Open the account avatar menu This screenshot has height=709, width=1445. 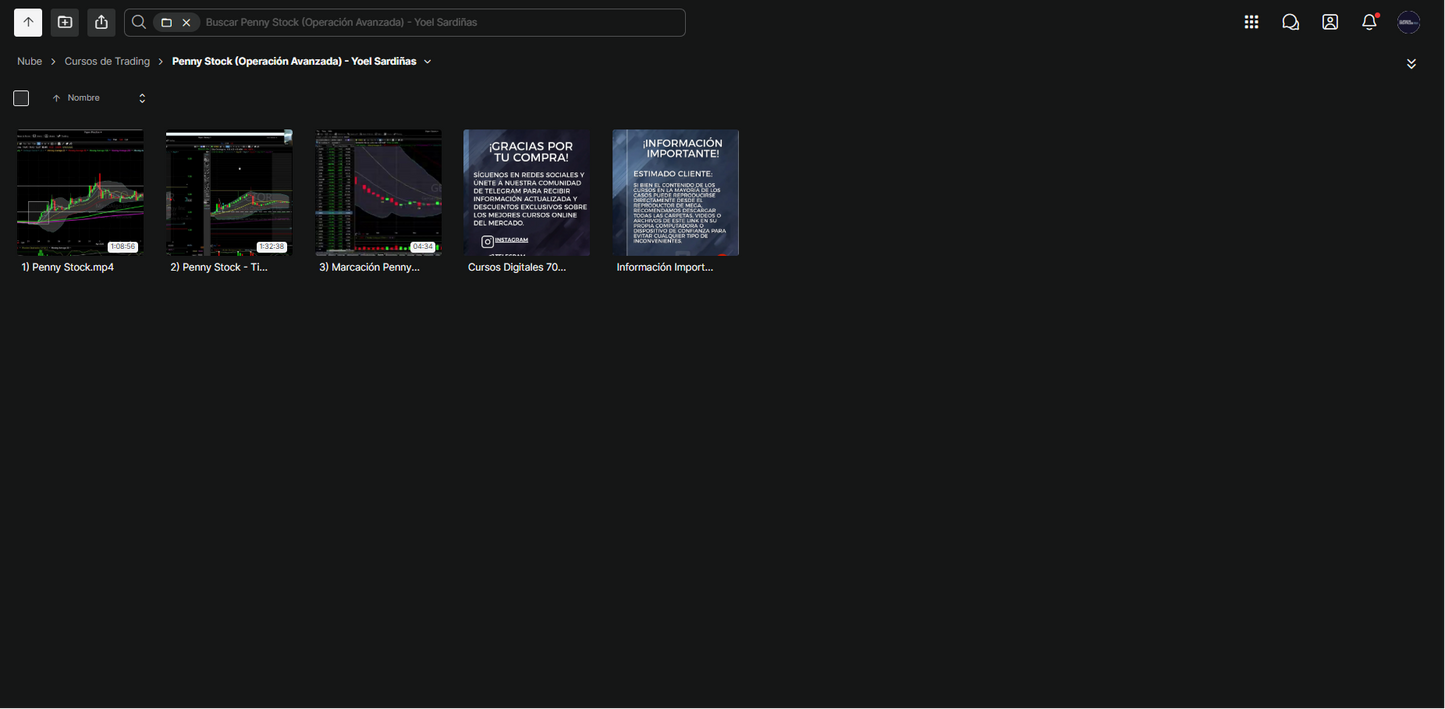(x=1409, y=22)
